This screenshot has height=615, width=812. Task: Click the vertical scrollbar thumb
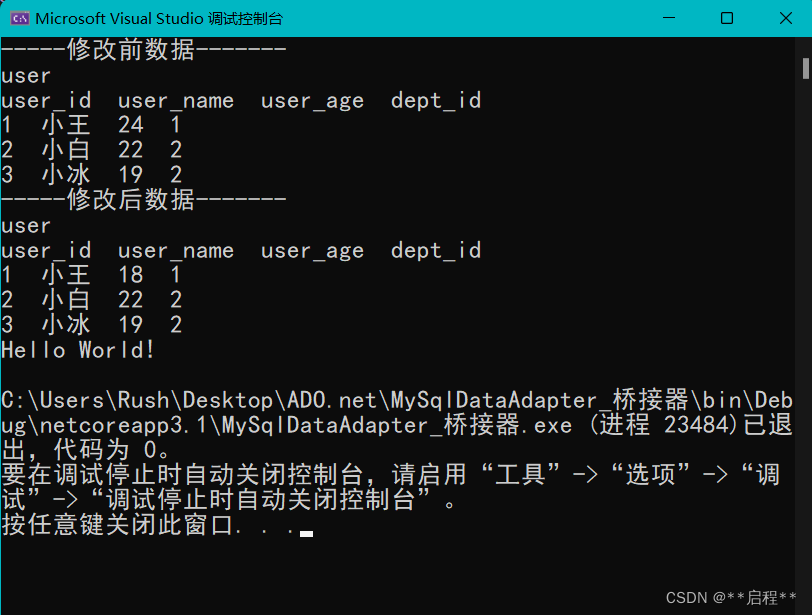coord(805,68)
